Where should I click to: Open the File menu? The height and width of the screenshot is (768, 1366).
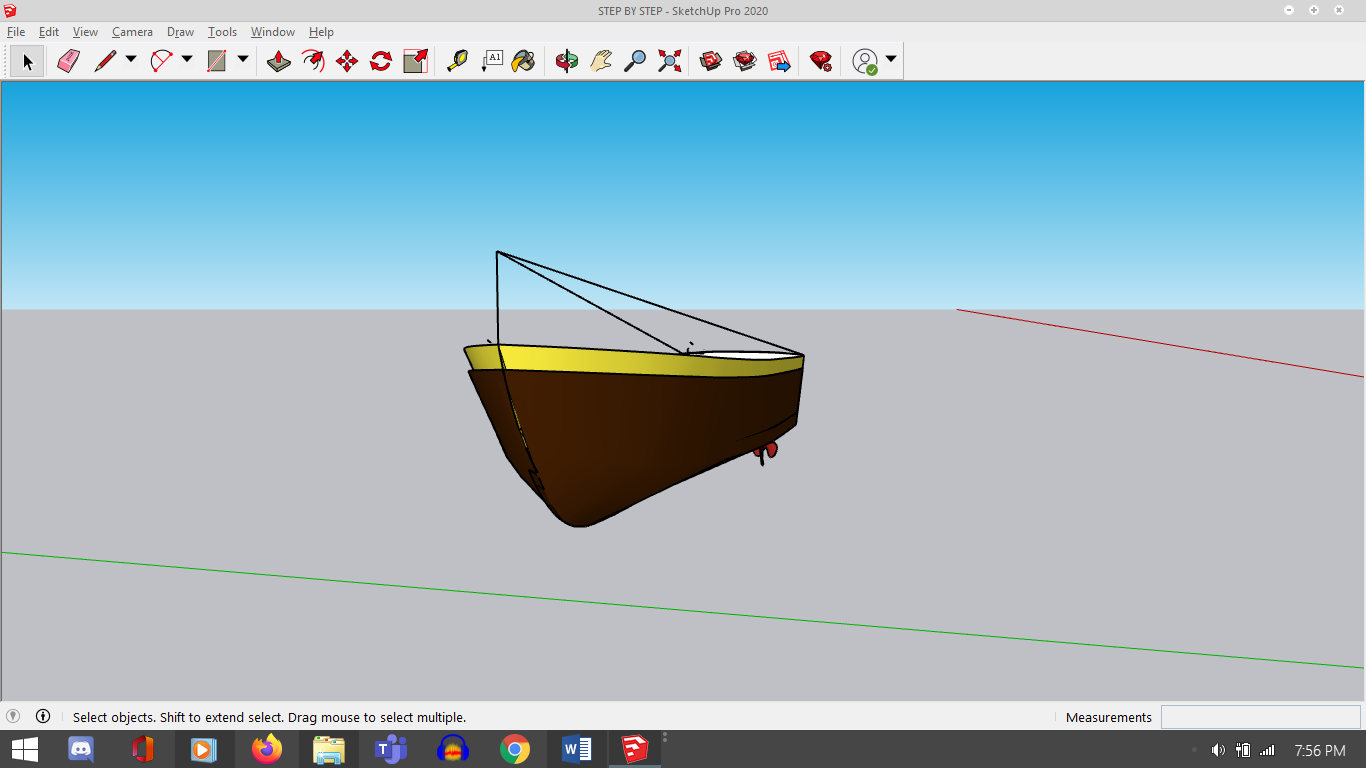point(16,32)
